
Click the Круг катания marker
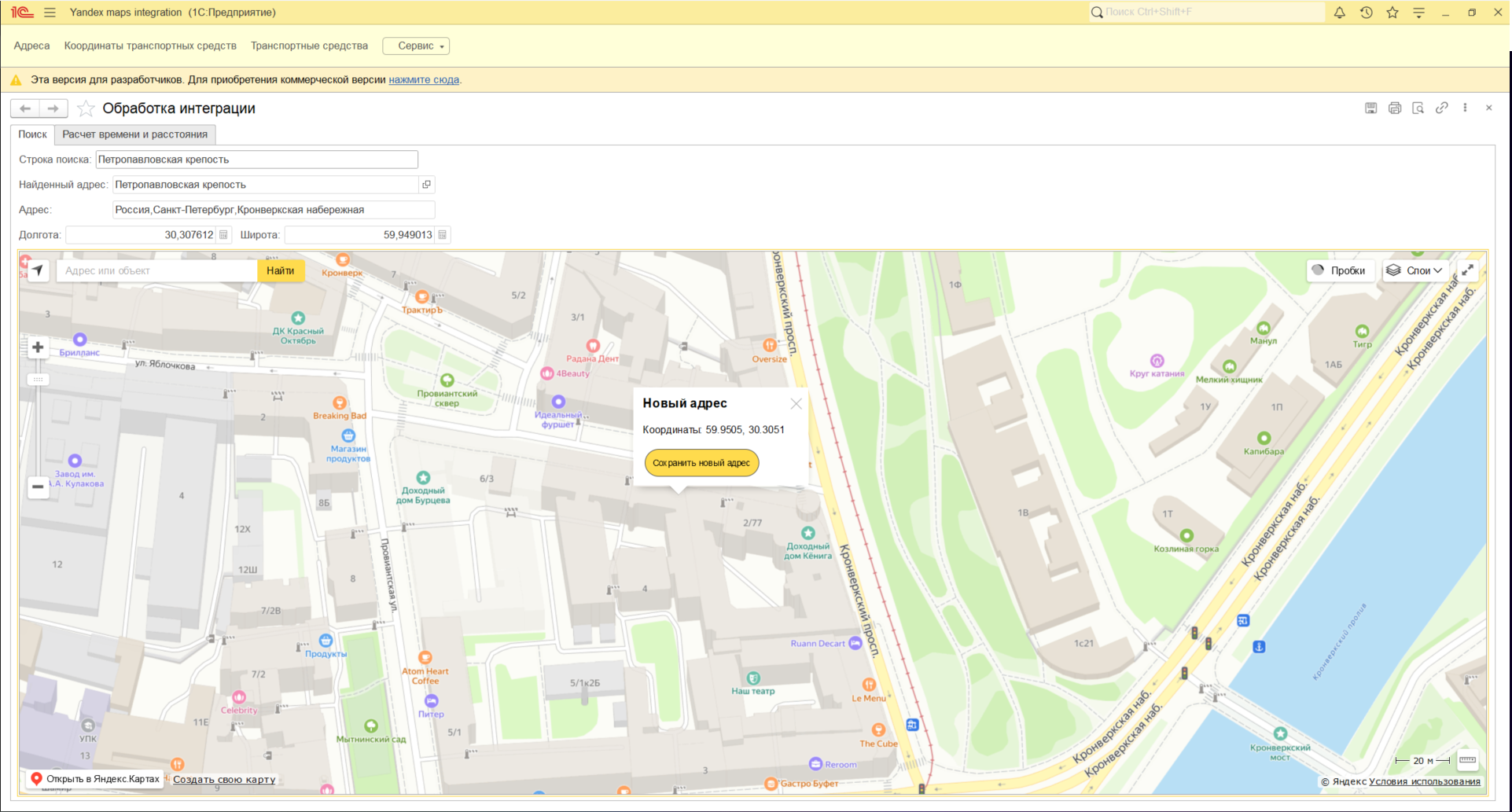pyautogui.click(x=1157, y=360)
